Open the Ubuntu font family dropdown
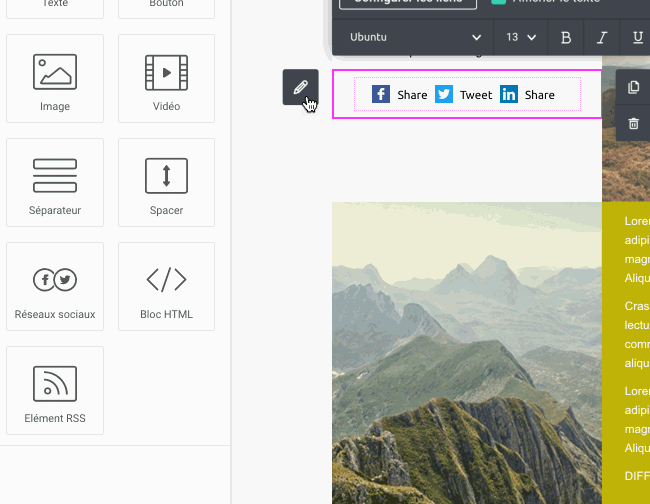The width and height of the screenshot is (650, 504). pyautogui.click(x=415, y=37)
